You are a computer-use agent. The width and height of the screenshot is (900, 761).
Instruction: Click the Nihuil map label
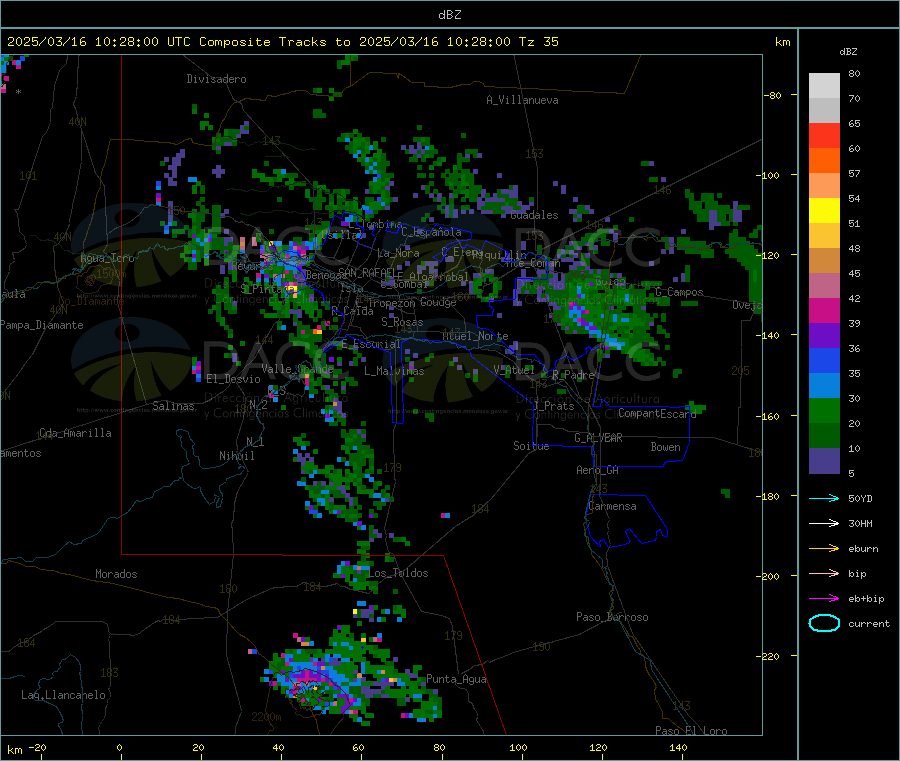coord(237,456)
